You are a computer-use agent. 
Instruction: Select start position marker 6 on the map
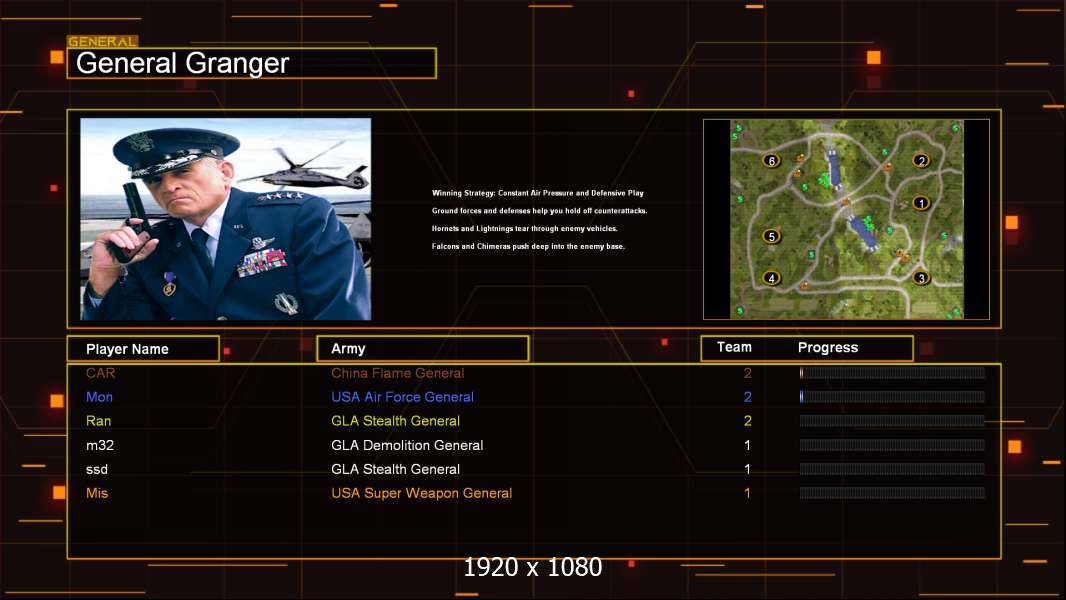point(771,160)
